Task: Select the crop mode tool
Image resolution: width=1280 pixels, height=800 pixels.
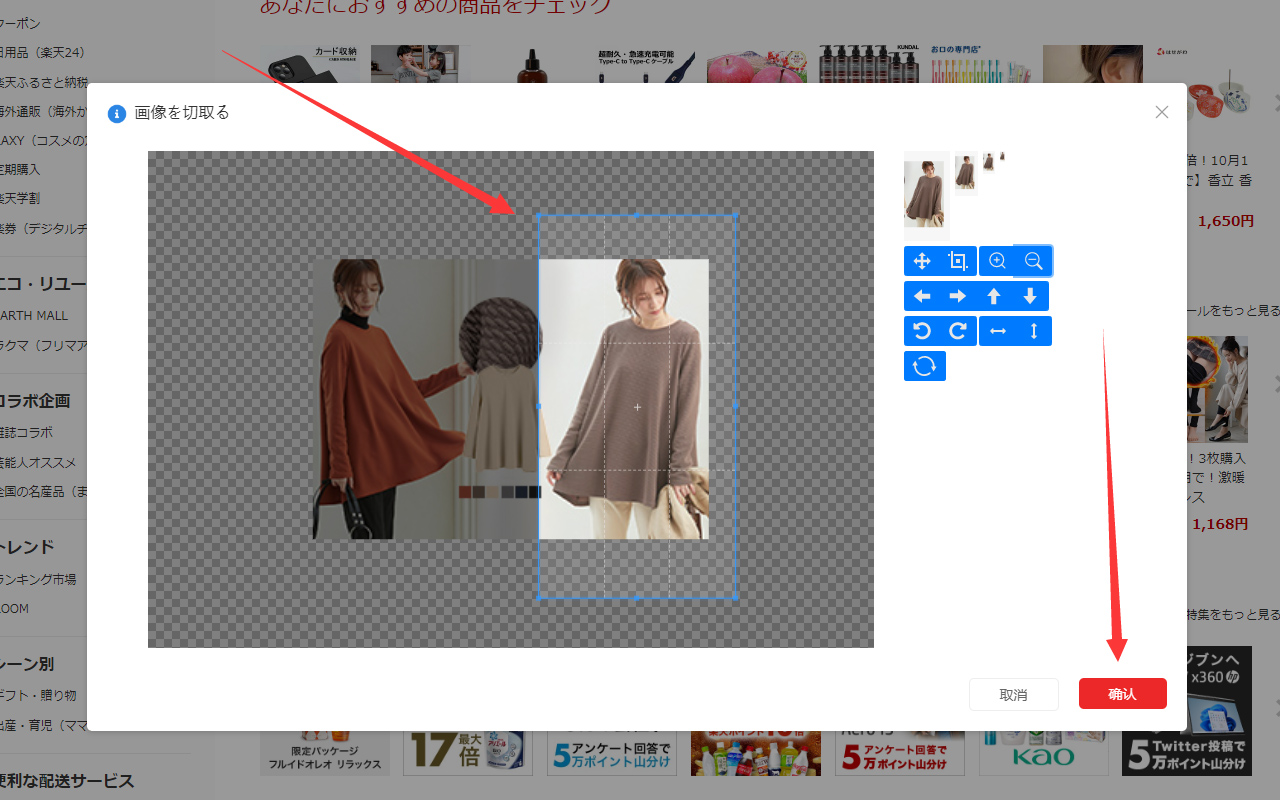Action: point(958,261)
